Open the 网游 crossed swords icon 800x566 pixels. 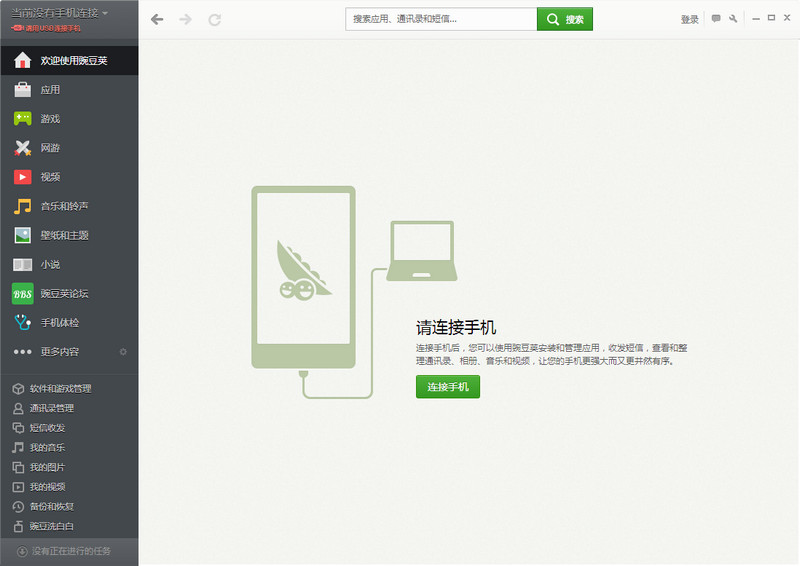22,148
